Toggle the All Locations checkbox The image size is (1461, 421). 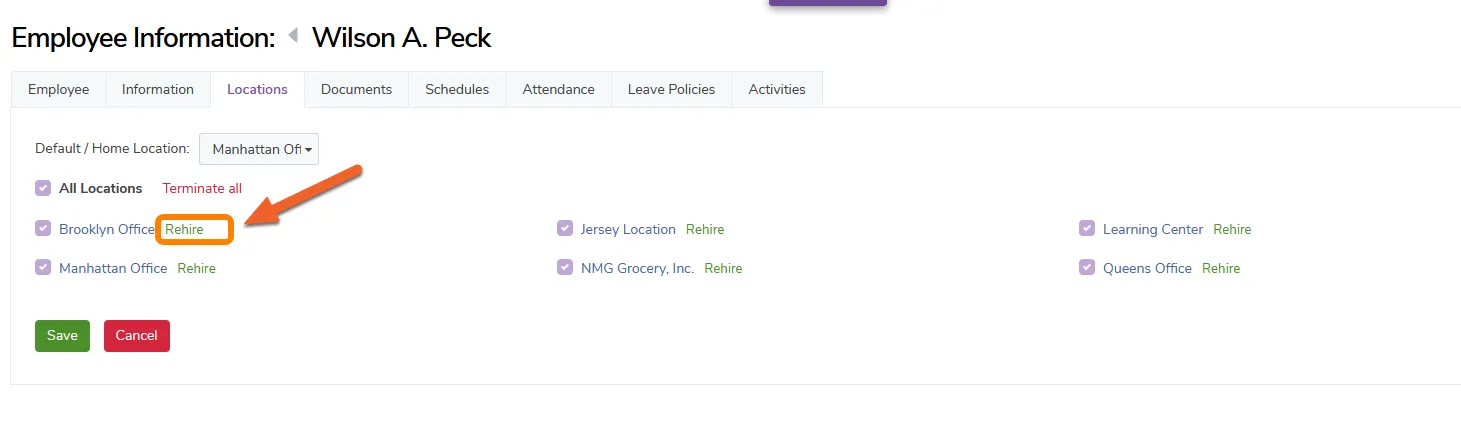tap(43, 188)
